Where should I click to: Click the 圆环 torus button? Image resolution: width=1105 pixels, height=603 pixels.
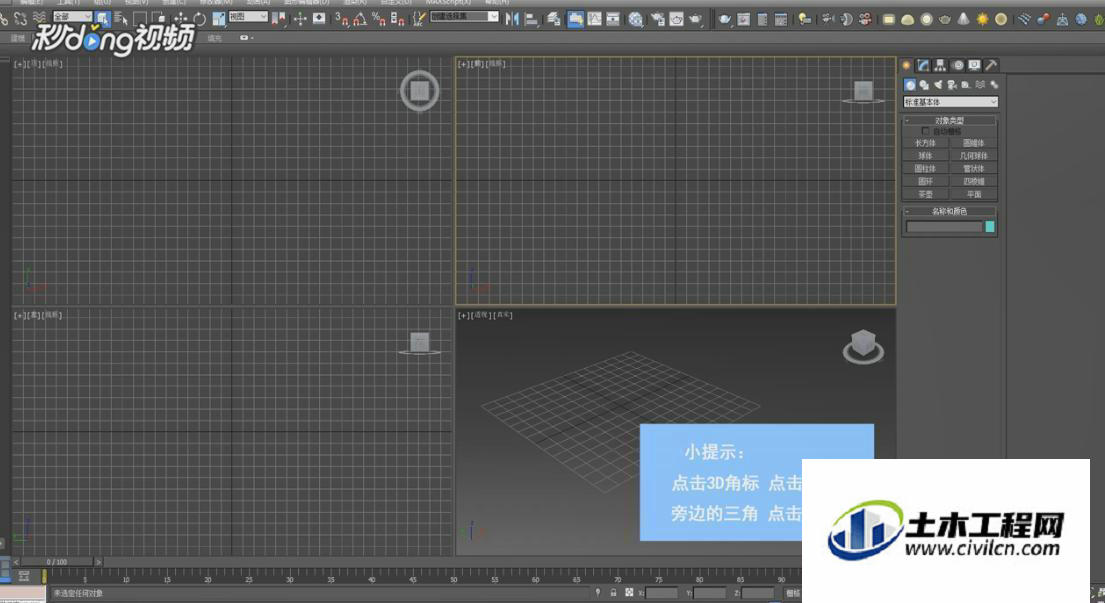coord(925,181)
